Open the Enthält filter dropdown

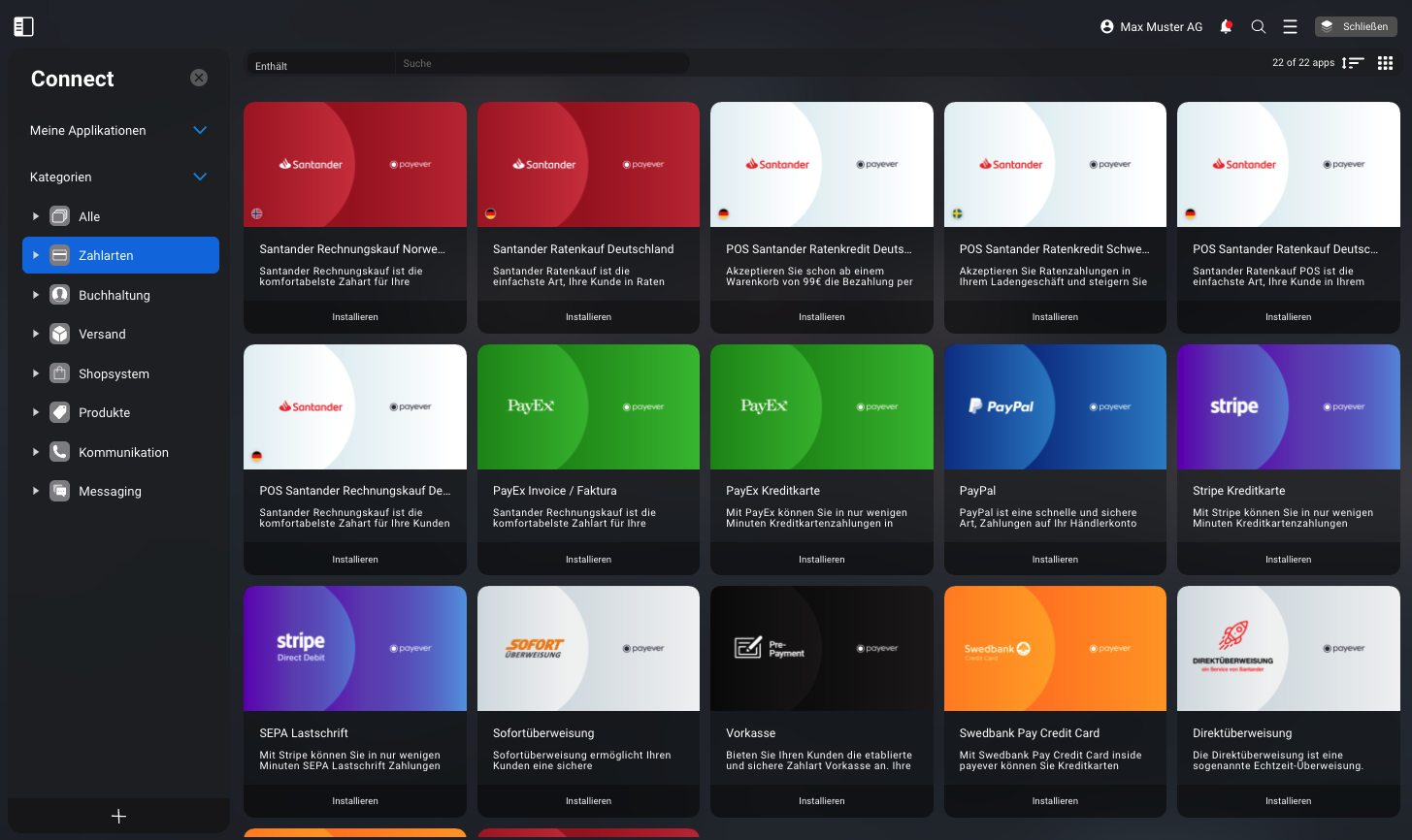coord(320,64)
